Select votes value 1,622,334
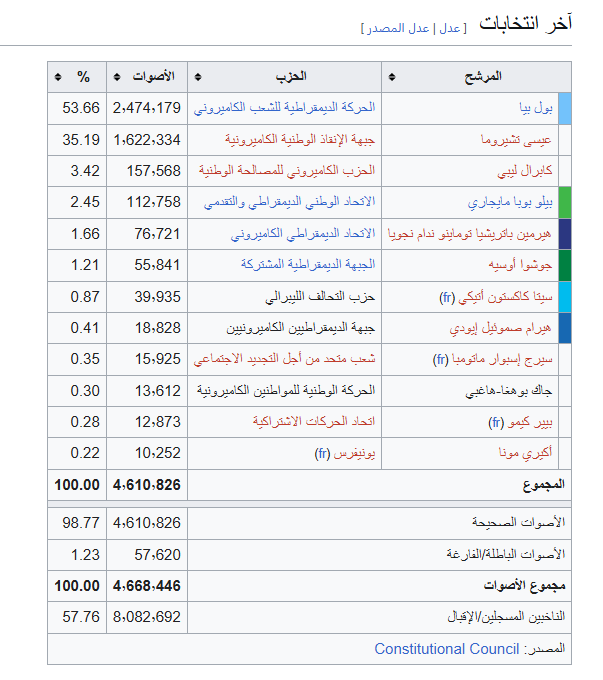Viewport: 603px width, 680px height. coord(147,140)
